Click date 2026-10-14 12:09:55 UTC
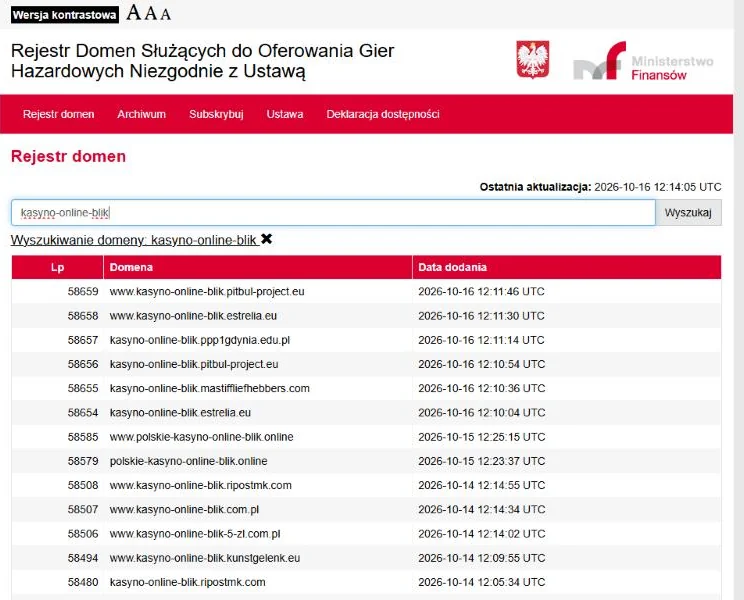 pyautogui.click(x=482, y=558)
